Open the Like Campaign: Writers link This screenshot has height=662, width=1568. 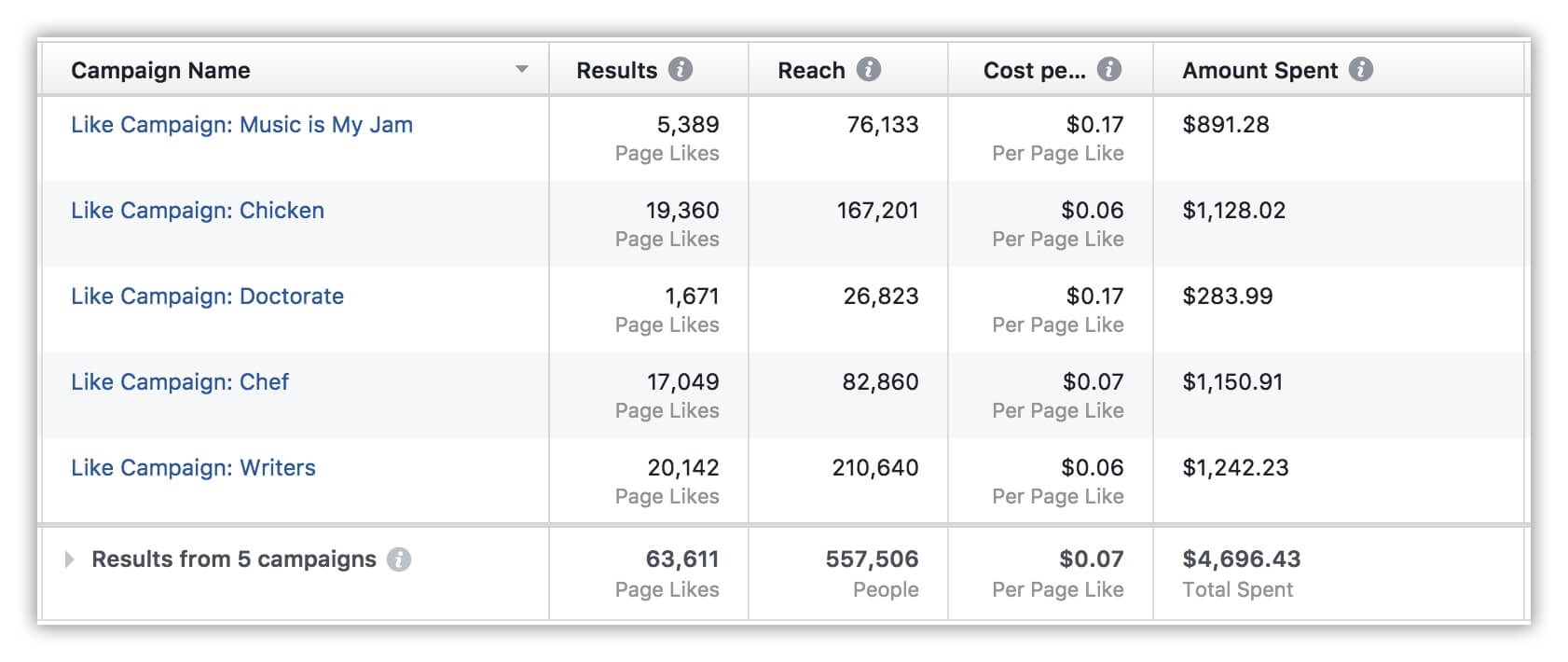[x=193, y=468]
